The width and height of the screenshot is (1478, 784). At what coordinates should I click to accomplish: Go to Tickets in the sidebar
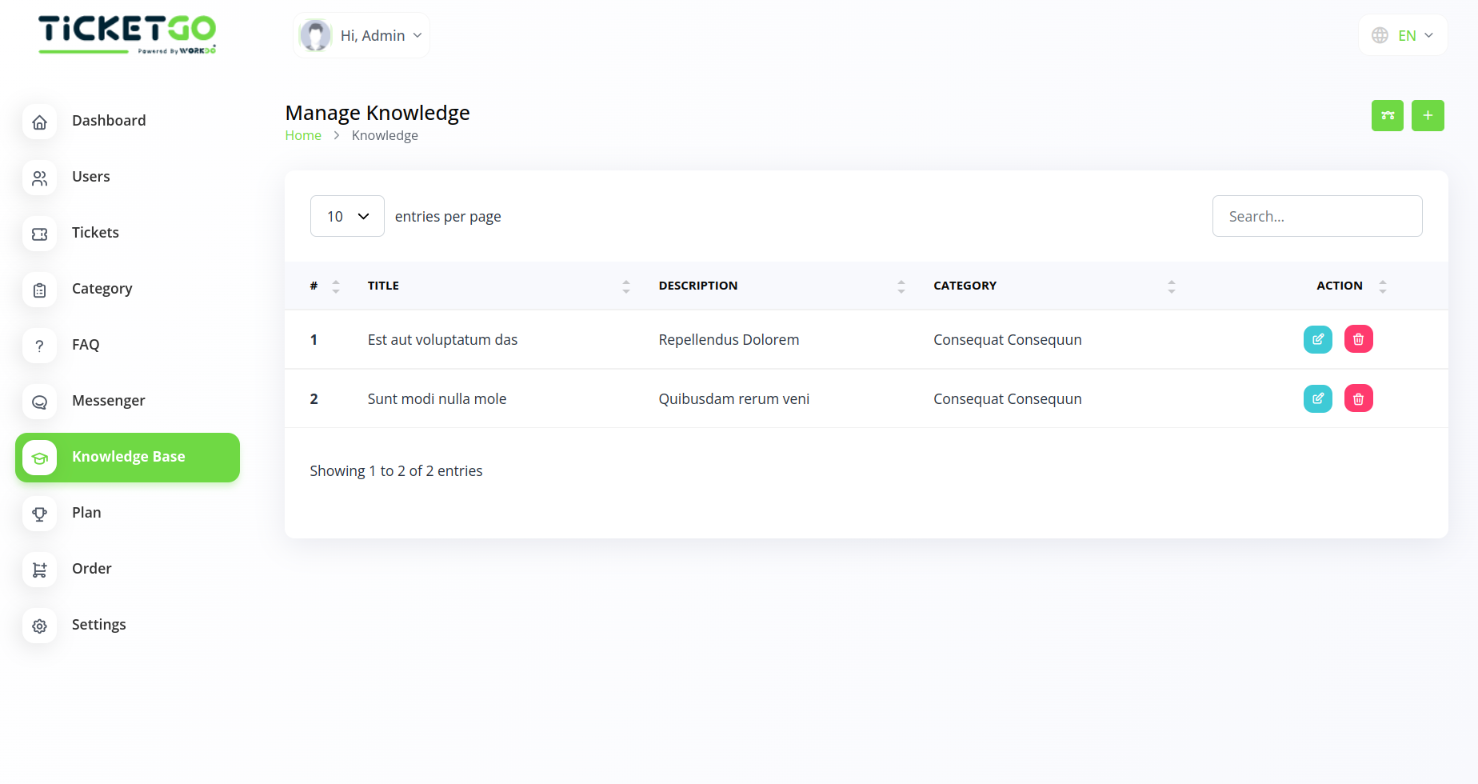(95, 232)
